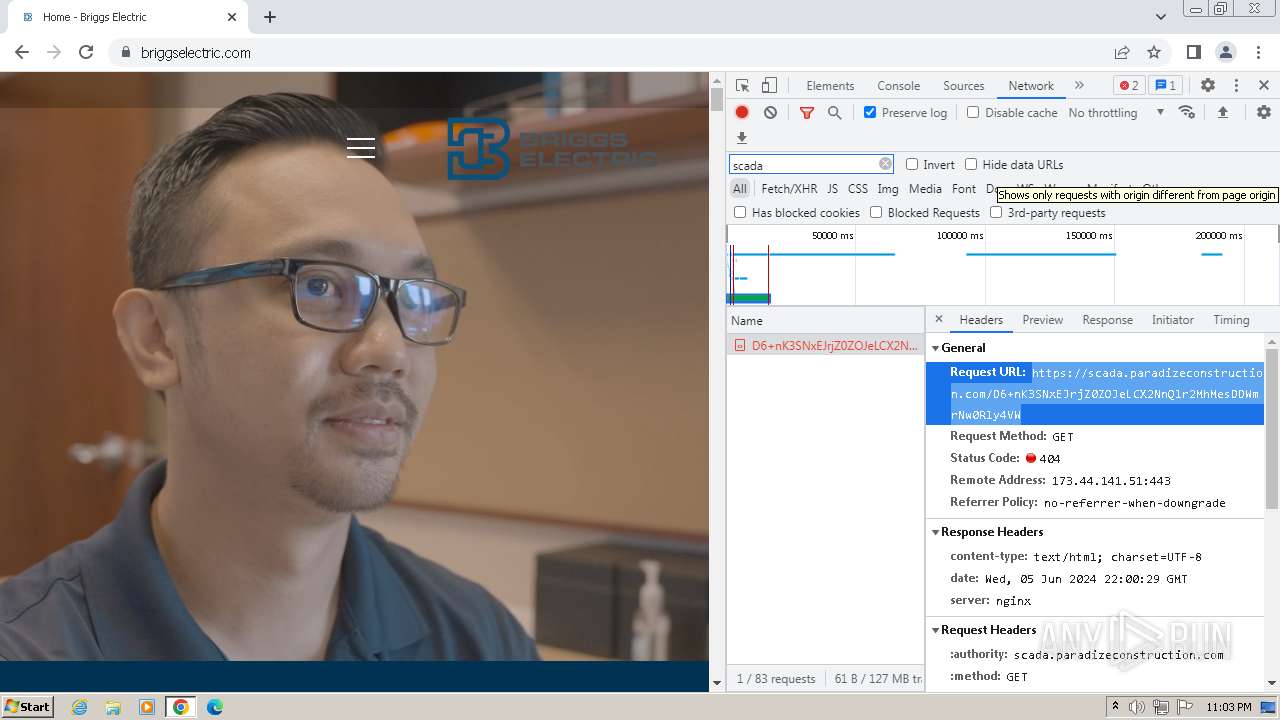Toggle device toolbar icon in DevTools
1280x720 pixels.
click(769, 86)
